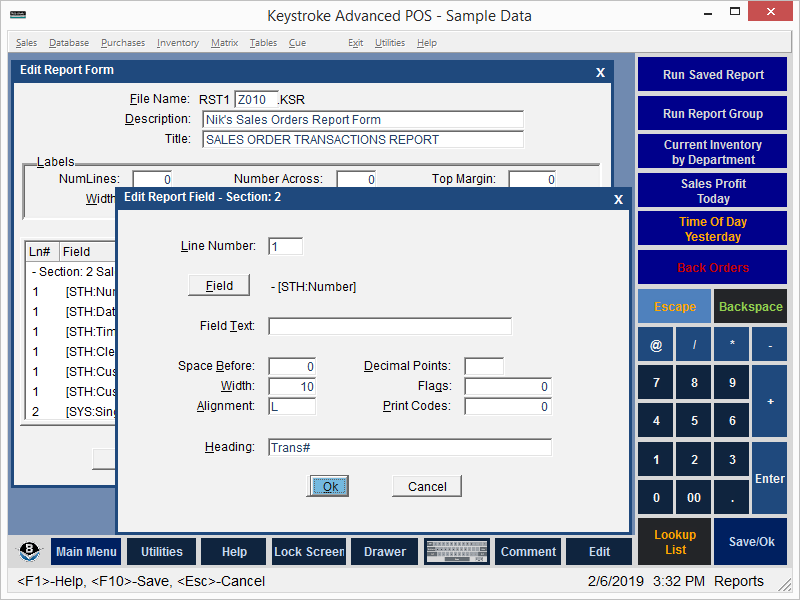
Task: Click the Cancel button in dialog
Action: 427,486
